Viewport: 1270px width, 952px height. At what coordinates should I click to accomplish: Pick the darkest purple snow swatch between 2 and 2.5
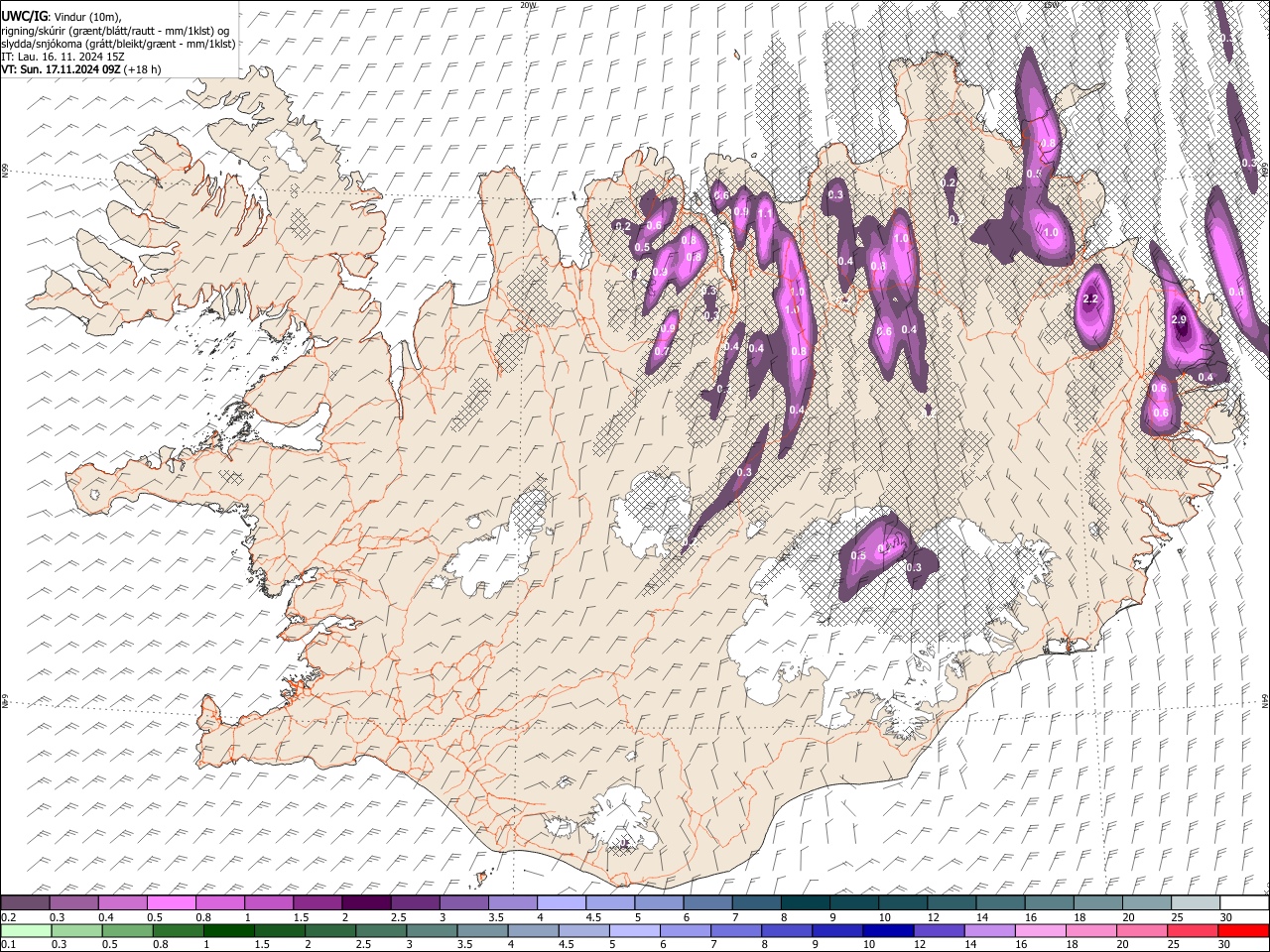click(x=366, y=903)
